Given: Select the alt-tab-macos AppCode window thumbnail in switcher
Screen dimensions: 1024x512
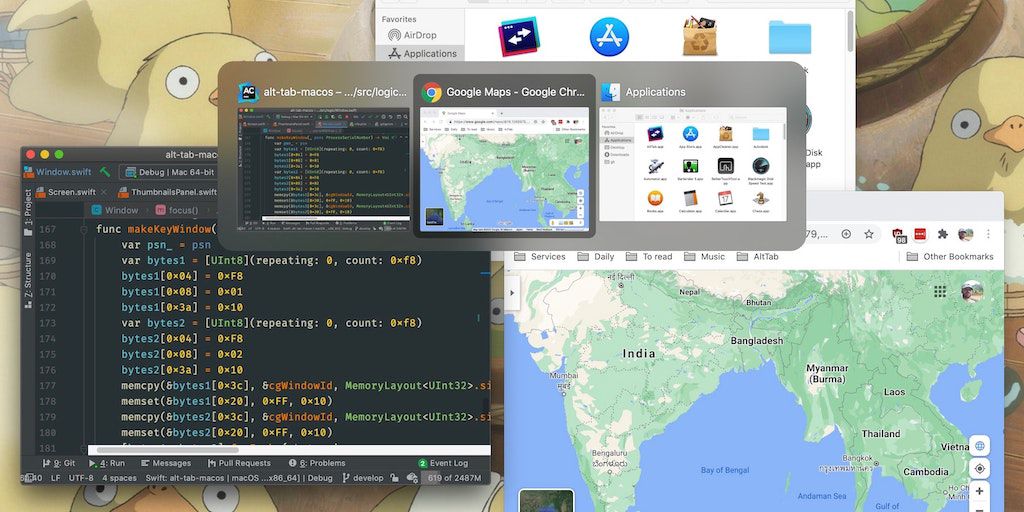Looking at the screenshot, I should point(324,168).
